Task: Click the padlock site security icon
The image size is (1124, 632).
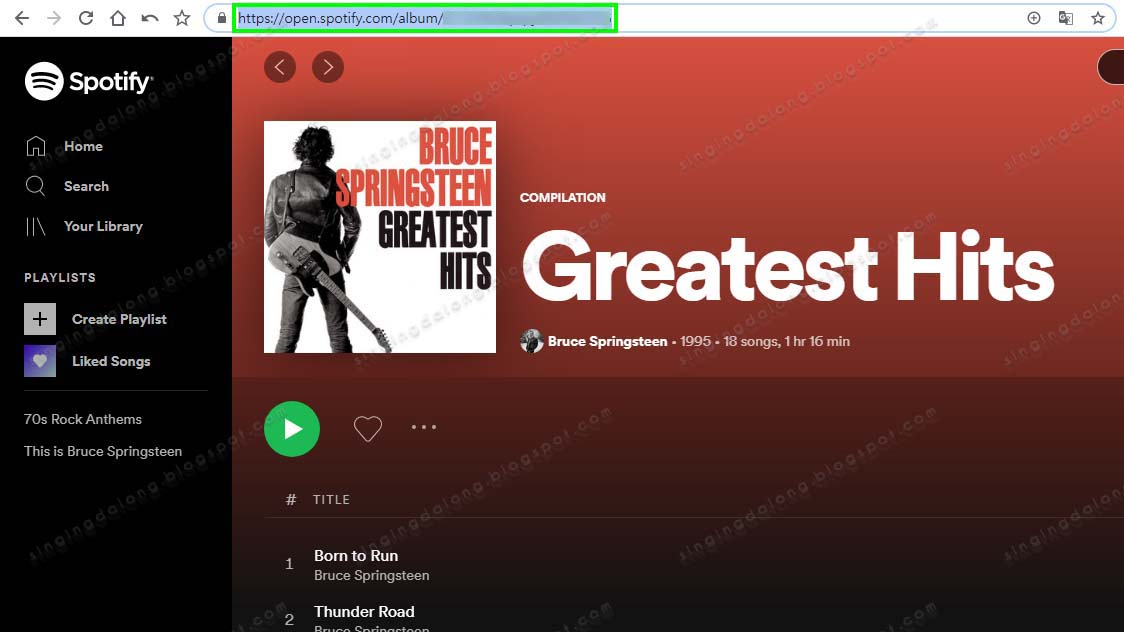Action: 222,18
